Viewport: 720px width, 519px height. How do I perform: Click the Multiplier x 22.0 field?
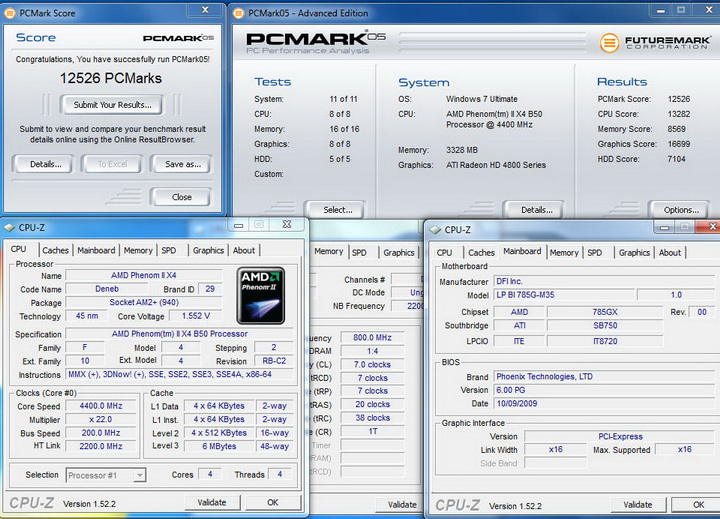click(101, 419)
